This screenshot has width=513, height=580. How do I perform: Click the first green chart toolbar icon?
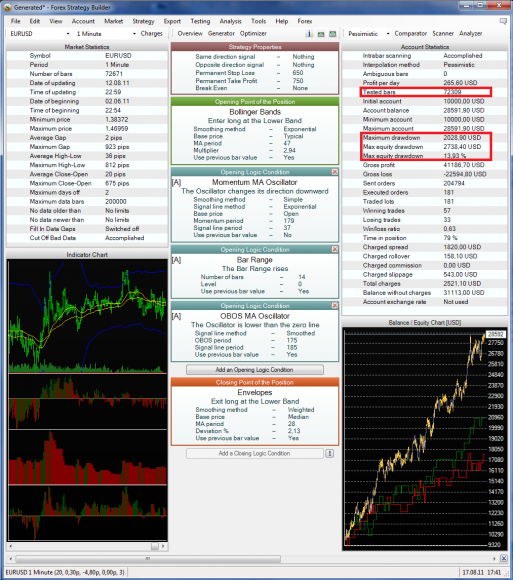(321, 34)
